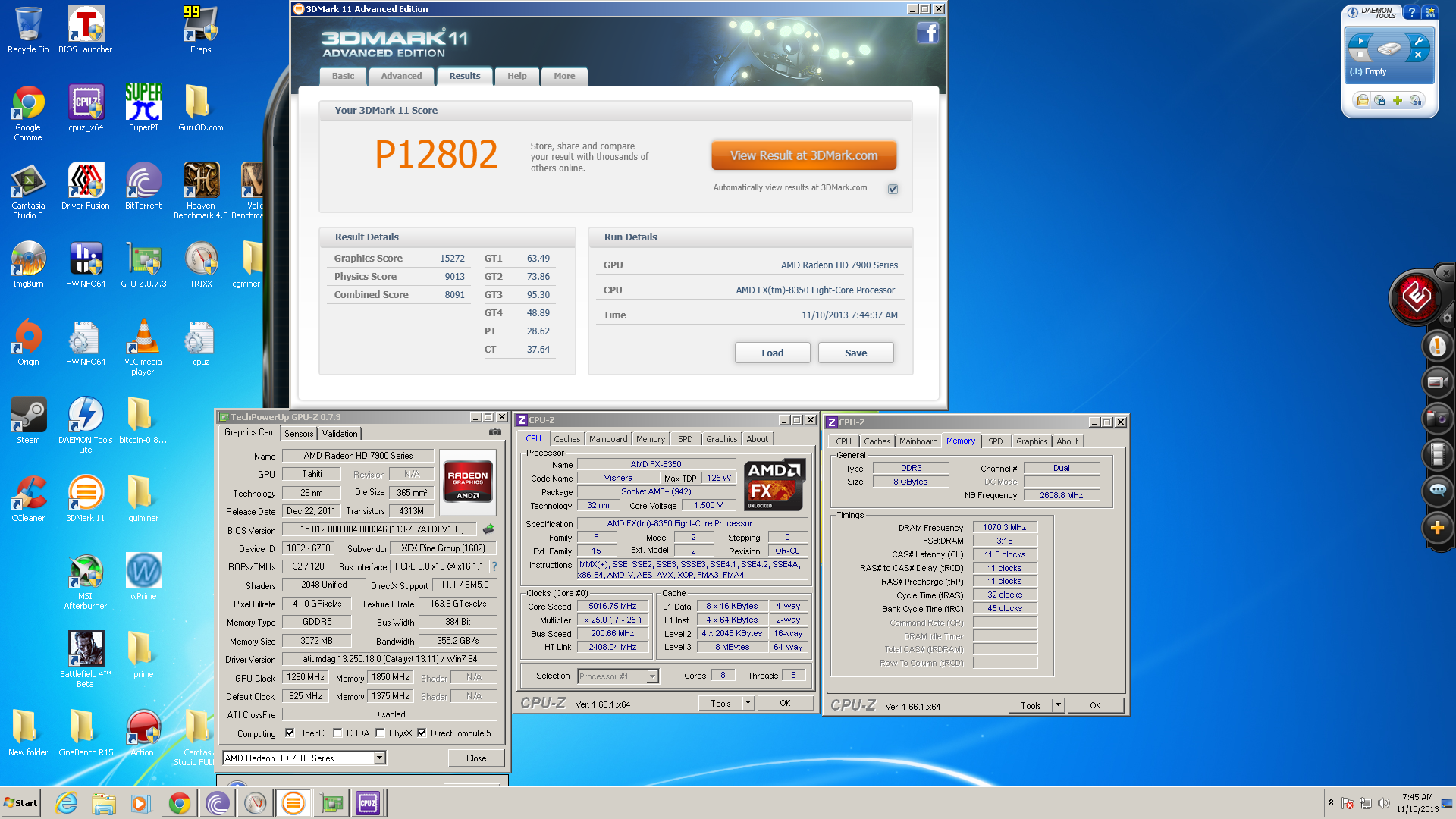Open ImgBurn desktop shortcut
Viewport: 1456px width, 819px height.
click(x=28, y=265)
